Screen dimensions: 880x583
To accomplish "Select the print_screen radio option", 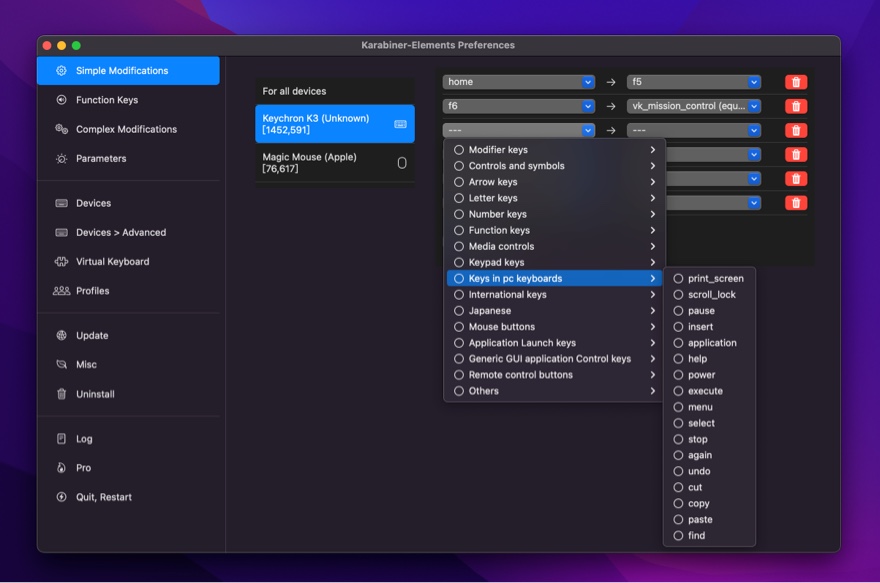I will [679, 279].
